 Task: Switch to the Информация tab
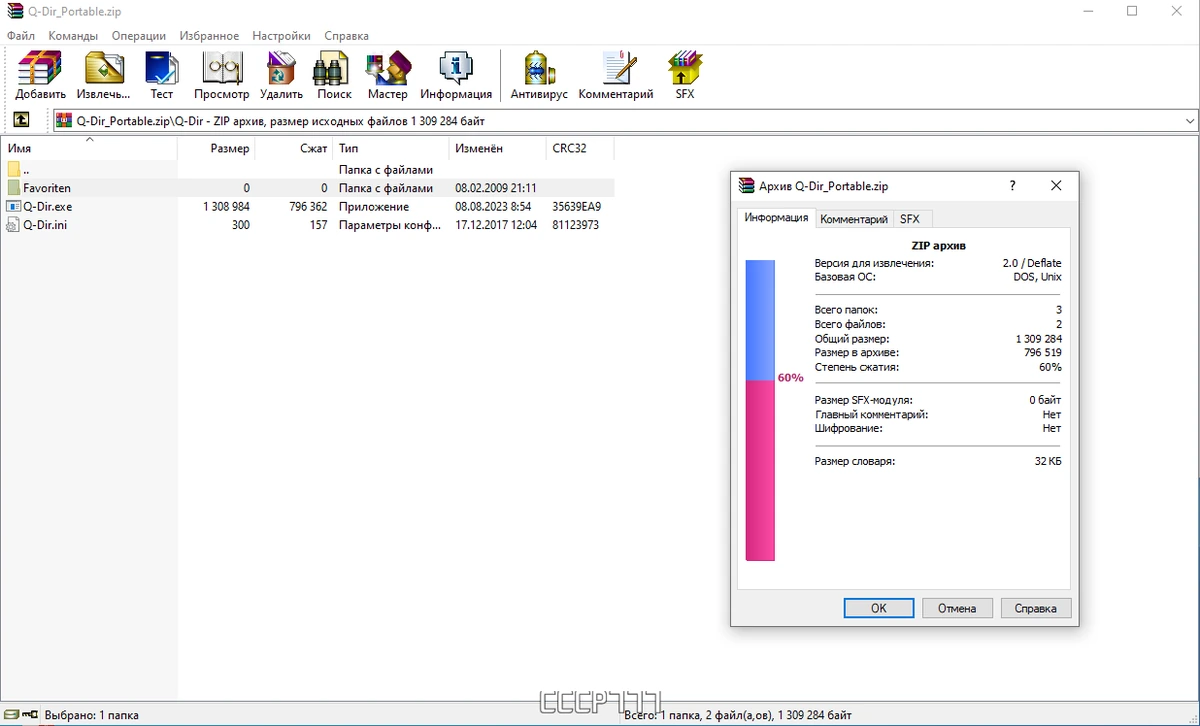pyautogui.click(x=776, y=217)
